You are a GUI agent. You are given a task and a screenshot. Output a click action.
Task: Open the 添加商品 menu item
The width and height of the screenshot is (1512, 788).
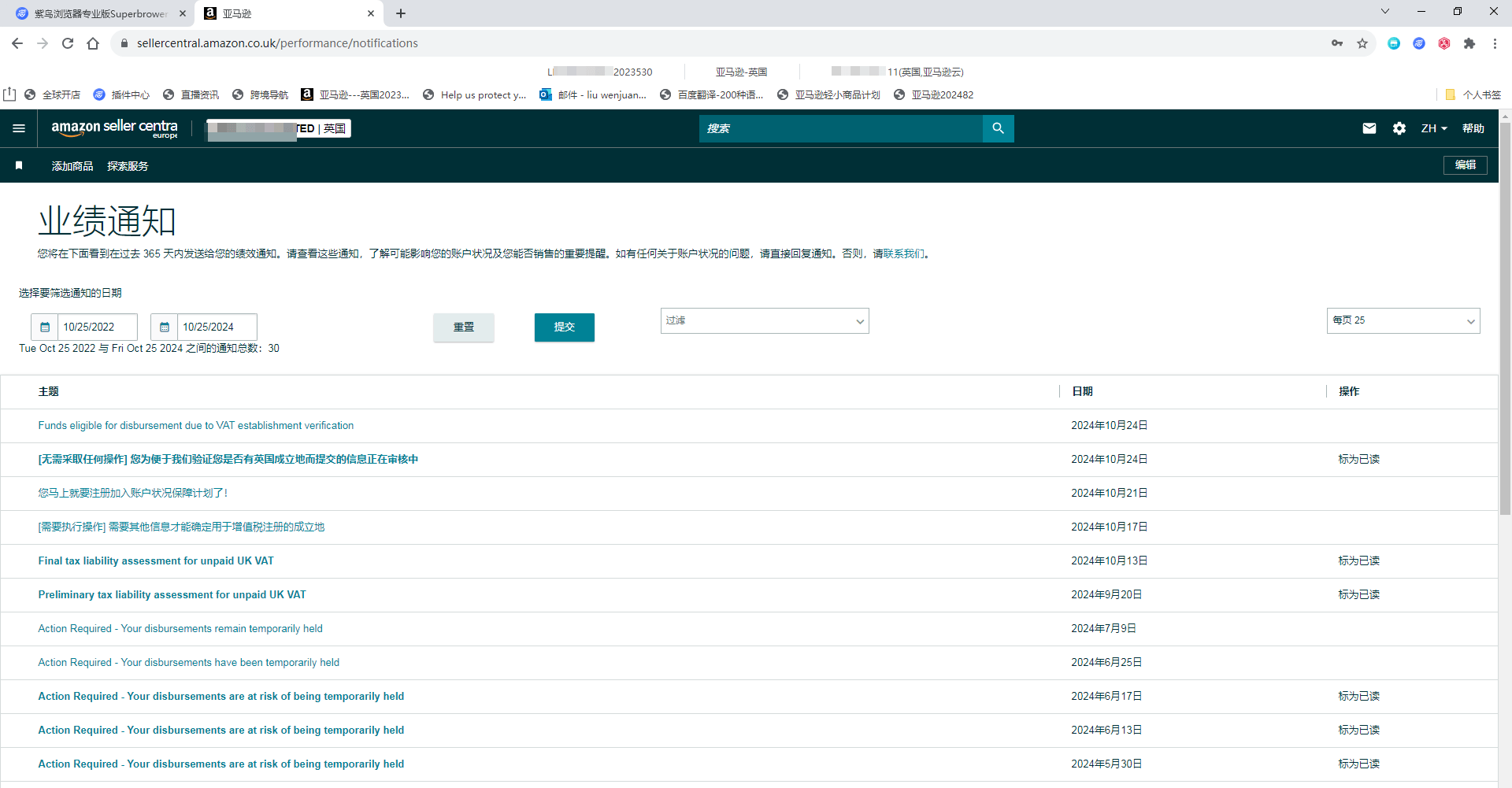coord(72,166)
